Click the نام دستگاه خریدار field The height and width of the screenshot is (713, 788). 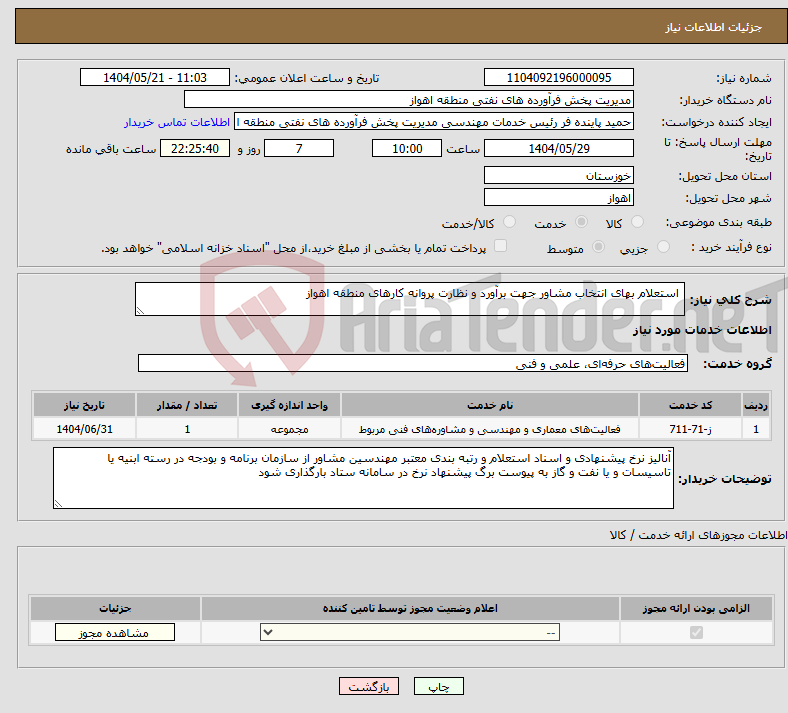pyautogui.click(x=409, y=99)
